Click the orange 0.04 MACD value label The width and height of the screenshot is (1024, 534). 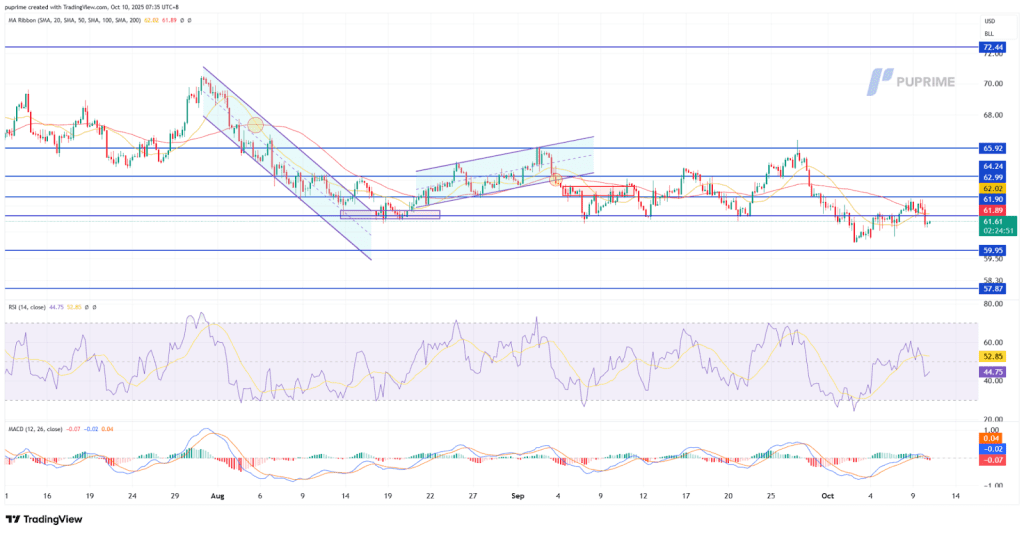(993, 439)
